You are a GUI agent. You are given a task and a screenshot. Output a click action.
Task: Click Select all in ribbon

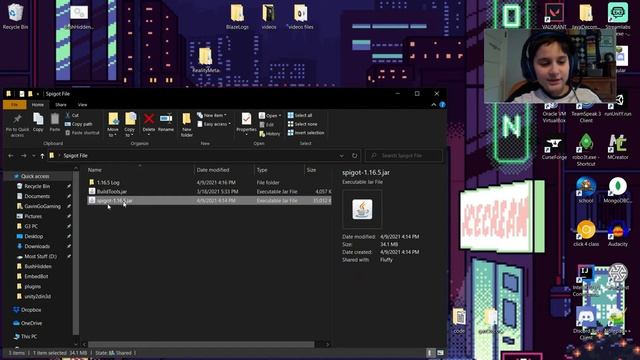300,116
